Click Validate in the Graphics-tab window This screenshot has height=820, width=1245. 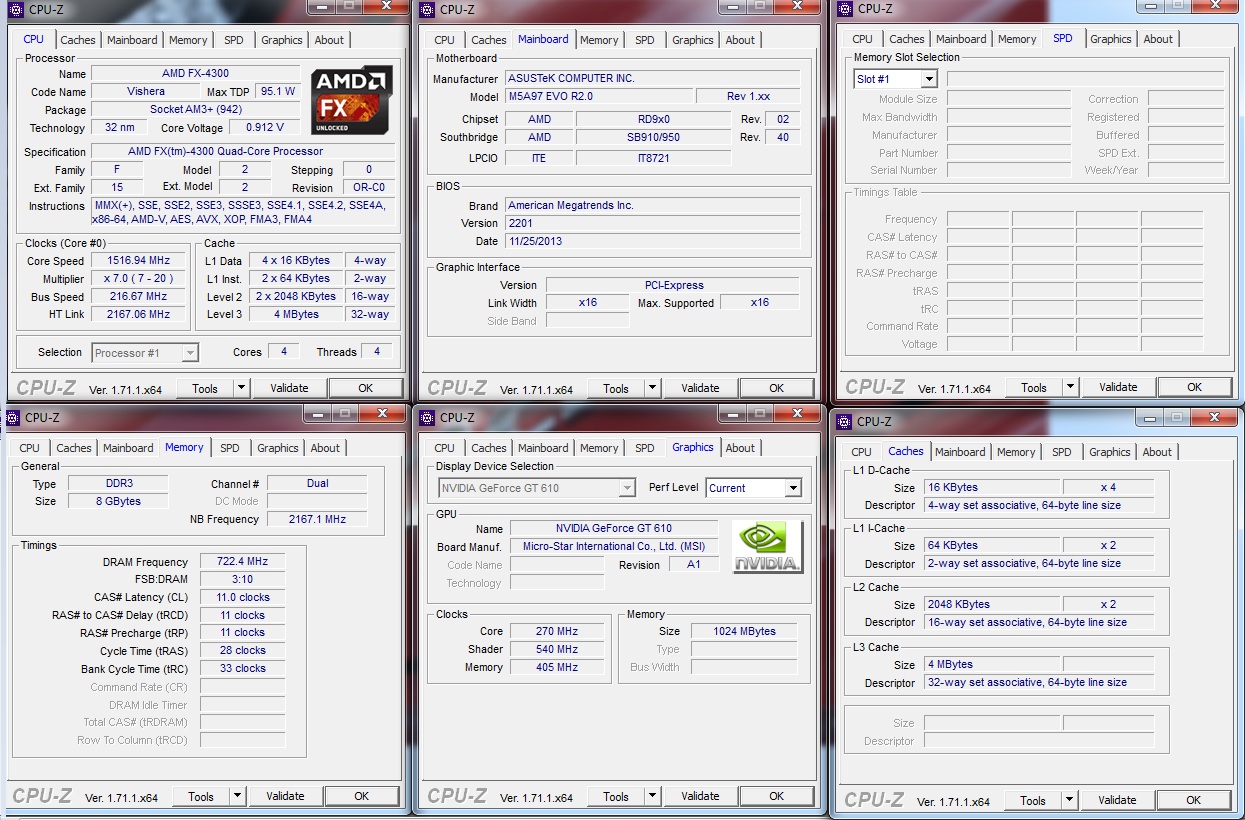pyautogui.click(x=700, y=796)
